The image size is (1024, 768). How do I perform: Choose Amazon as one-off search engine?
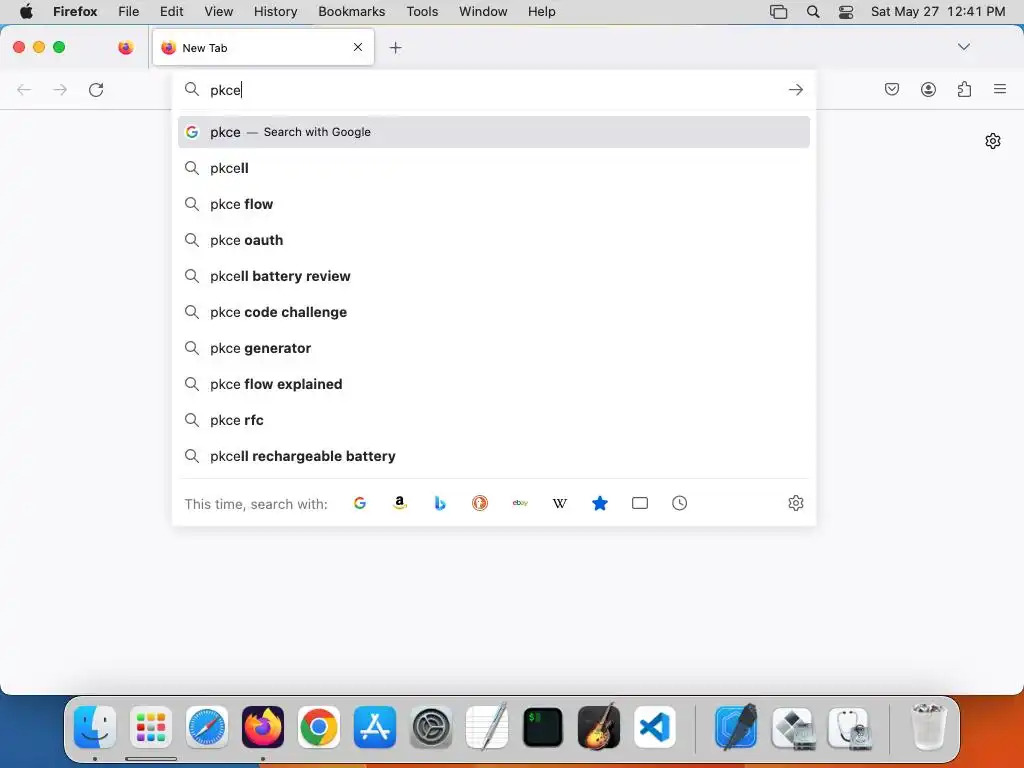pyautogui.click(x=400, y=503)
